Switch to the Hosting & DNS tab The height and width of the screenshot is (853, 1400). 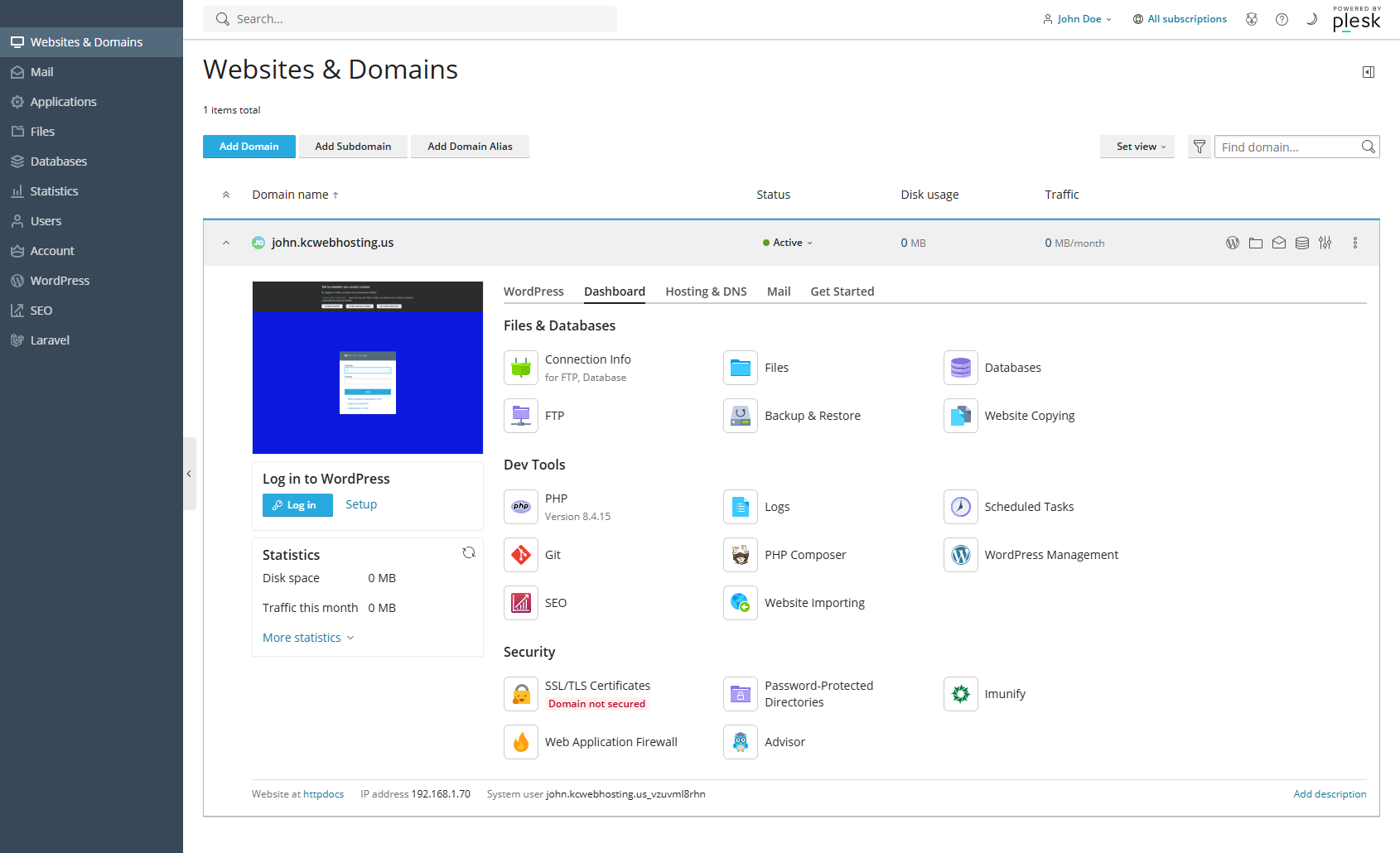tap(705, 291)
